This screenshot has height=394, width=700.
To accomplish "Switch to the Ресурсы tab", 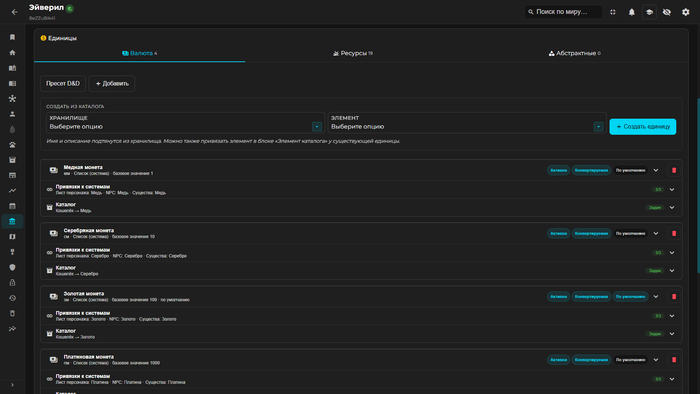I will tap(353, 53).
